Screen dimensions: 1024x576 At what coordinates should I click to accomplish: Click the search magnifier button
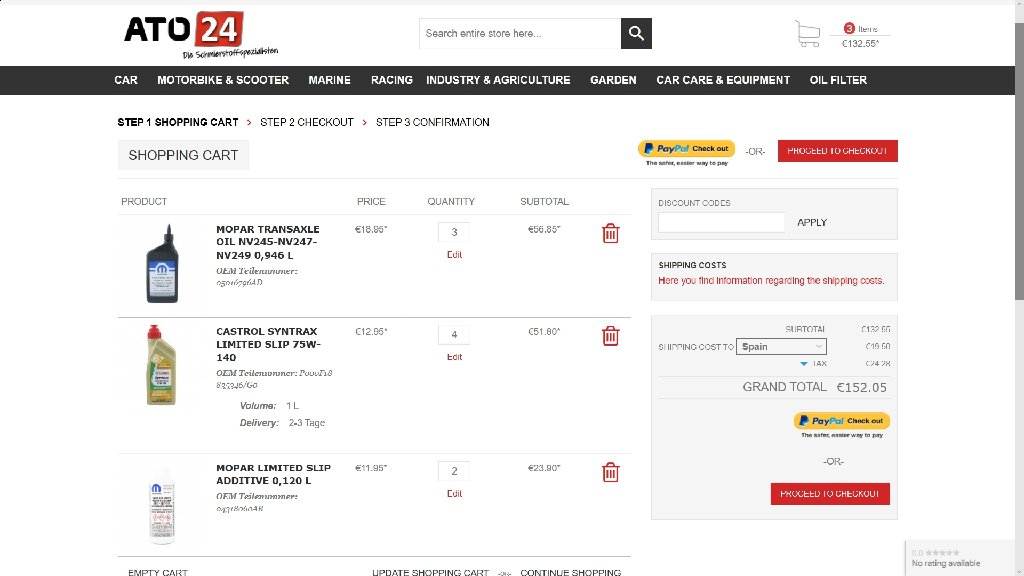click(x=636, y=33)
